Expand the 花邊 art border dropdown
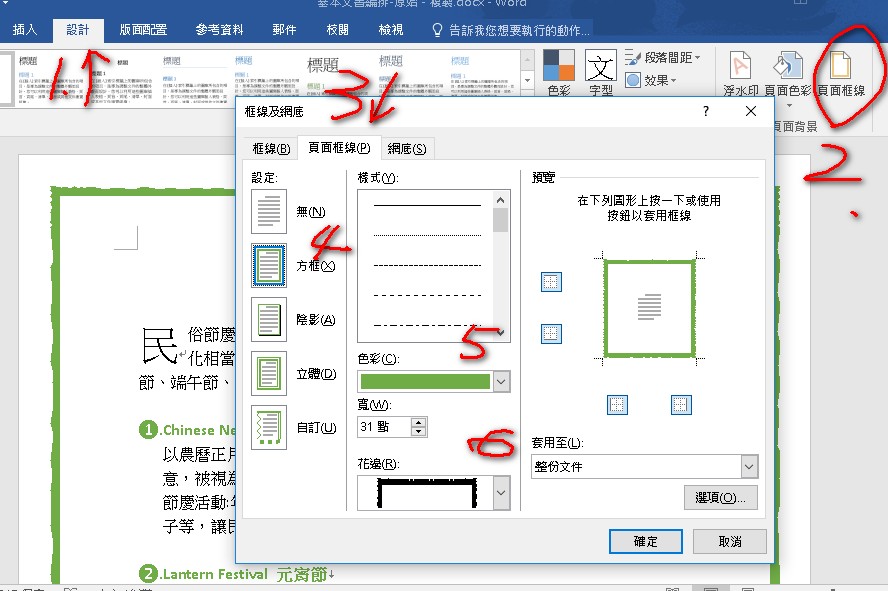This screenshot has height=591, width=888. tap(502, 492)
